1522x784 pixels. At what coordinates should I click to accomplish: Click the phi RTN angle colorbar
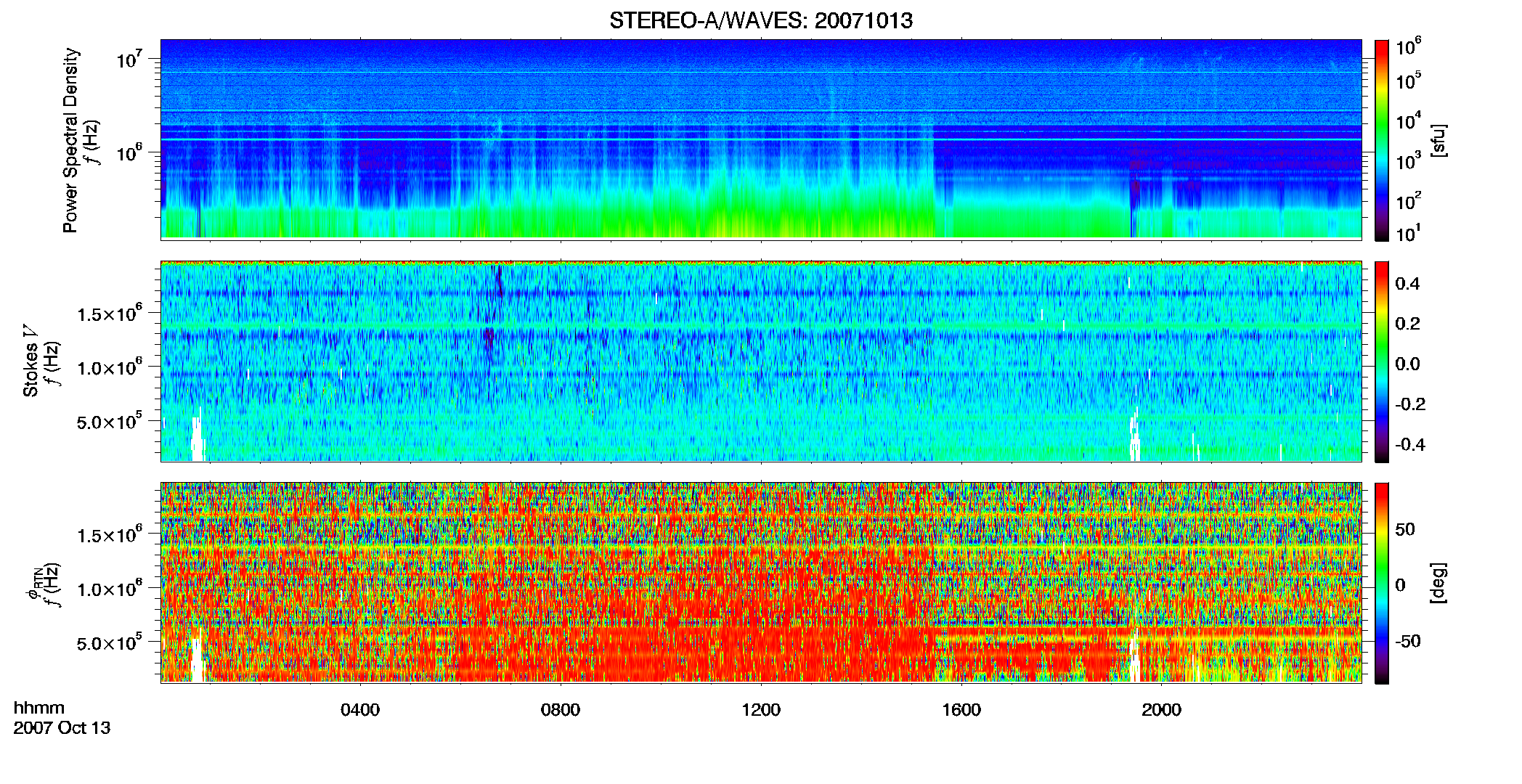(1382, 583)
